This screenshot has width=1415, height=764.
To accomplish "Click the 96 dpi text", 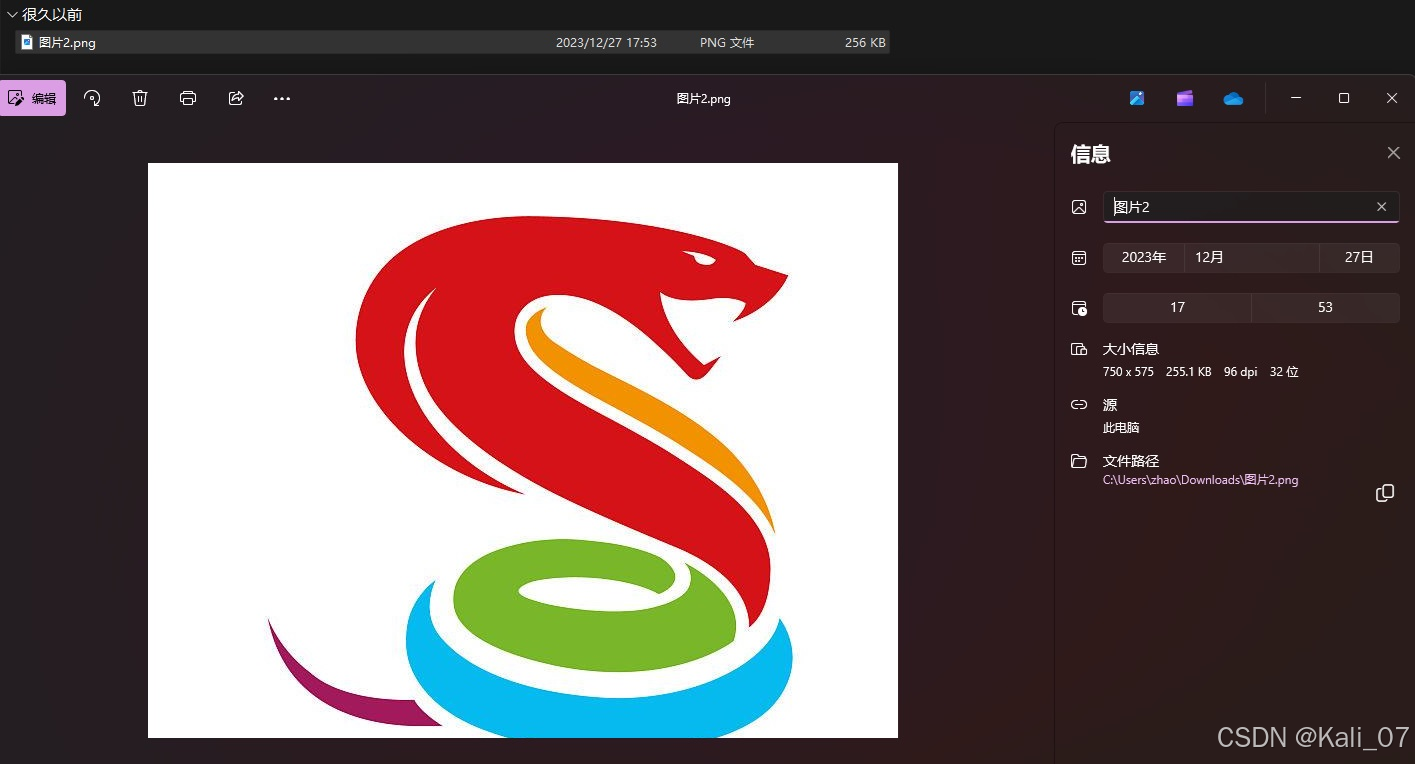I will [x=1240, y=371].
